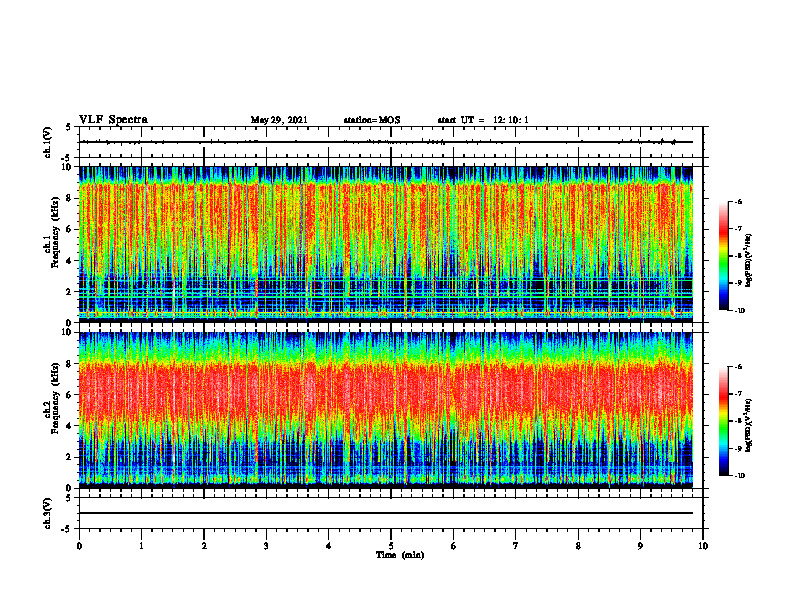Click the "-9" label on ch.2 color bar

coord(738,448)
